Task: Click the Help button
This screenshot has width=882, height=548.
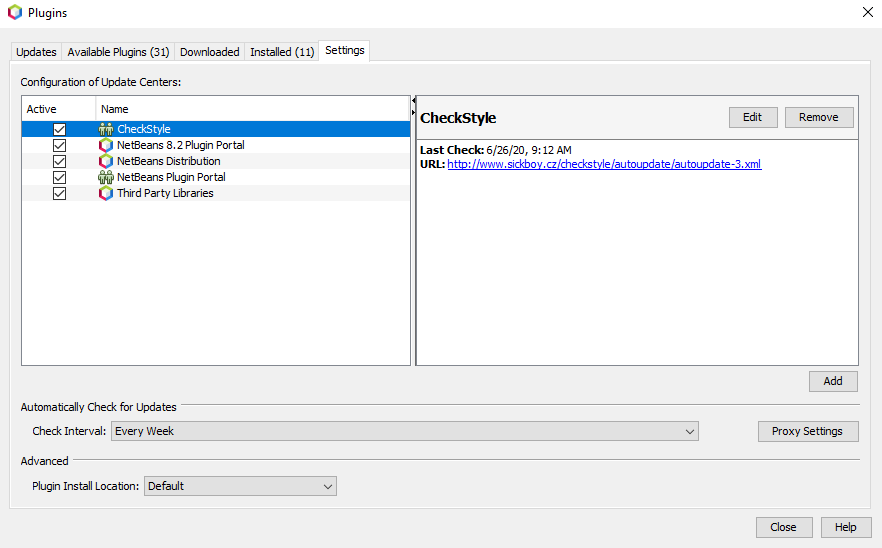Action: [845, 527]
